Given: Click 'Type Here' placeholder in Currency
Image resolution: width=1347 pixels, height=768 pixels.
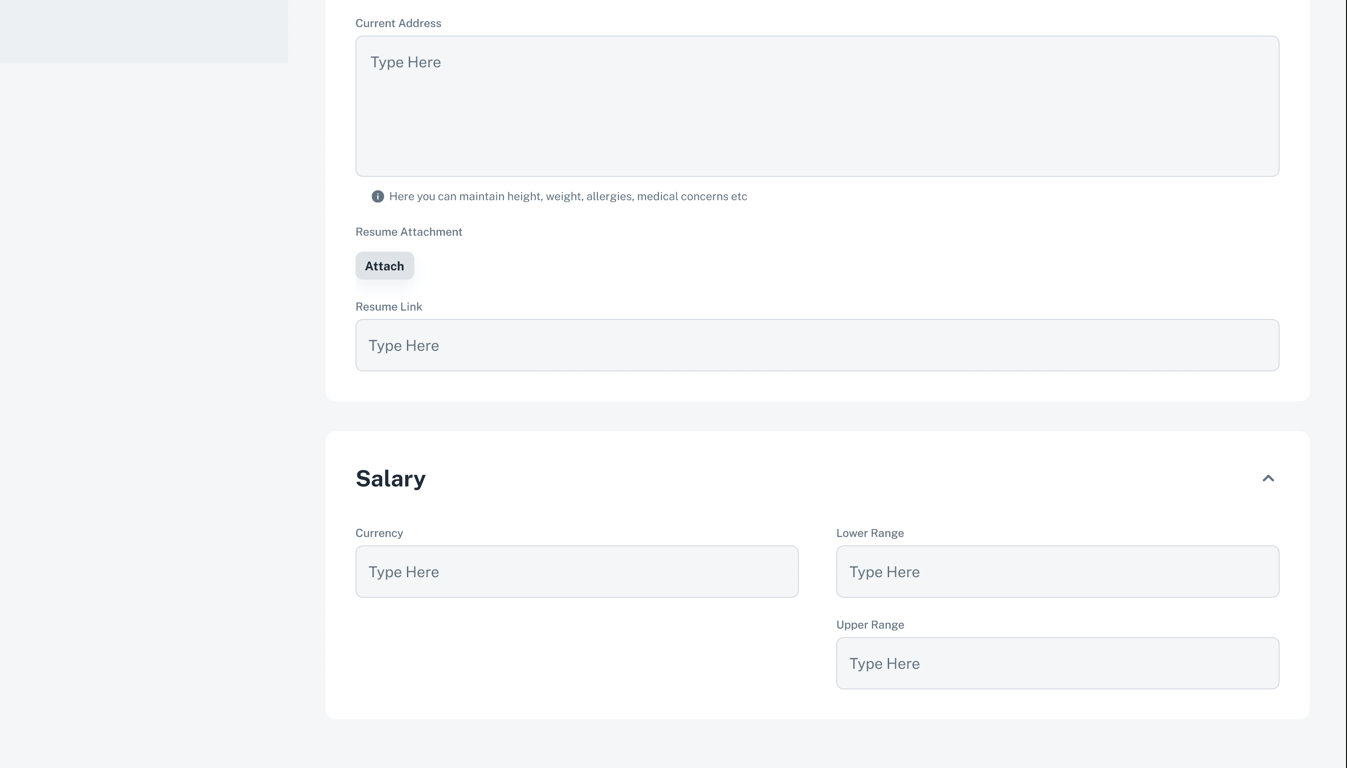Looking at the screenshot, I should pyautogui.click(x=404, y=572).
